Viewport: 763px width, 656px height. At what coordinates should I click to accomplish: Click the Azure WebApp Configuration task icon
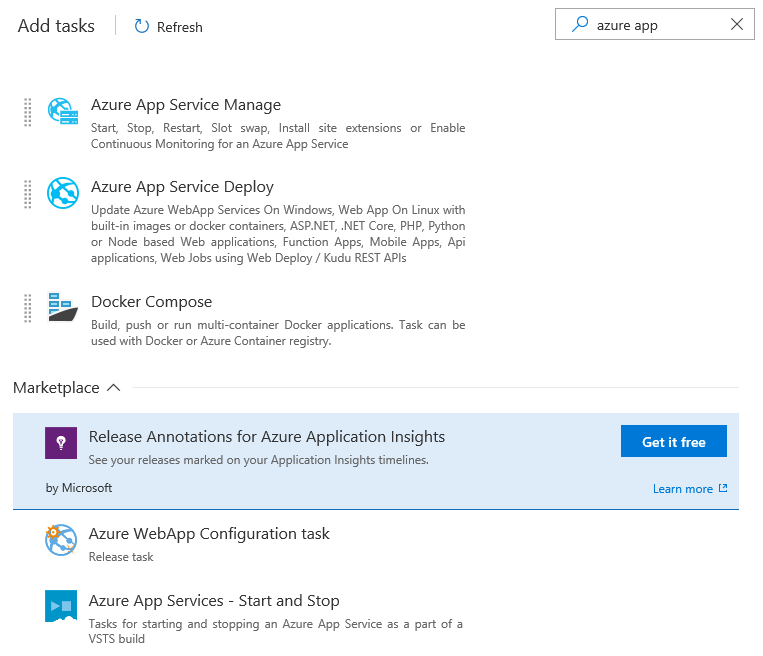pos(61,540)
